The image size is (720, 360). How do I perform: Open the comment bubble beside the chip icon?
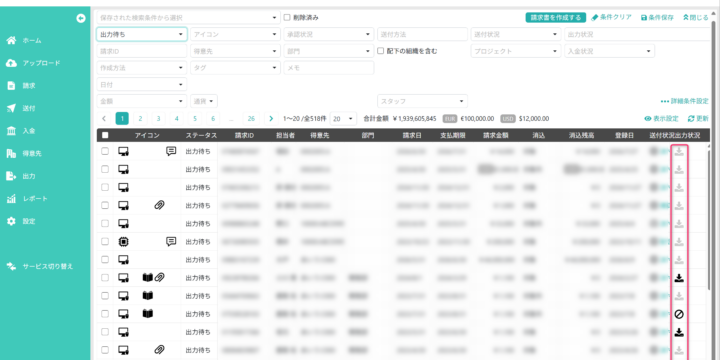coord(171,241)
